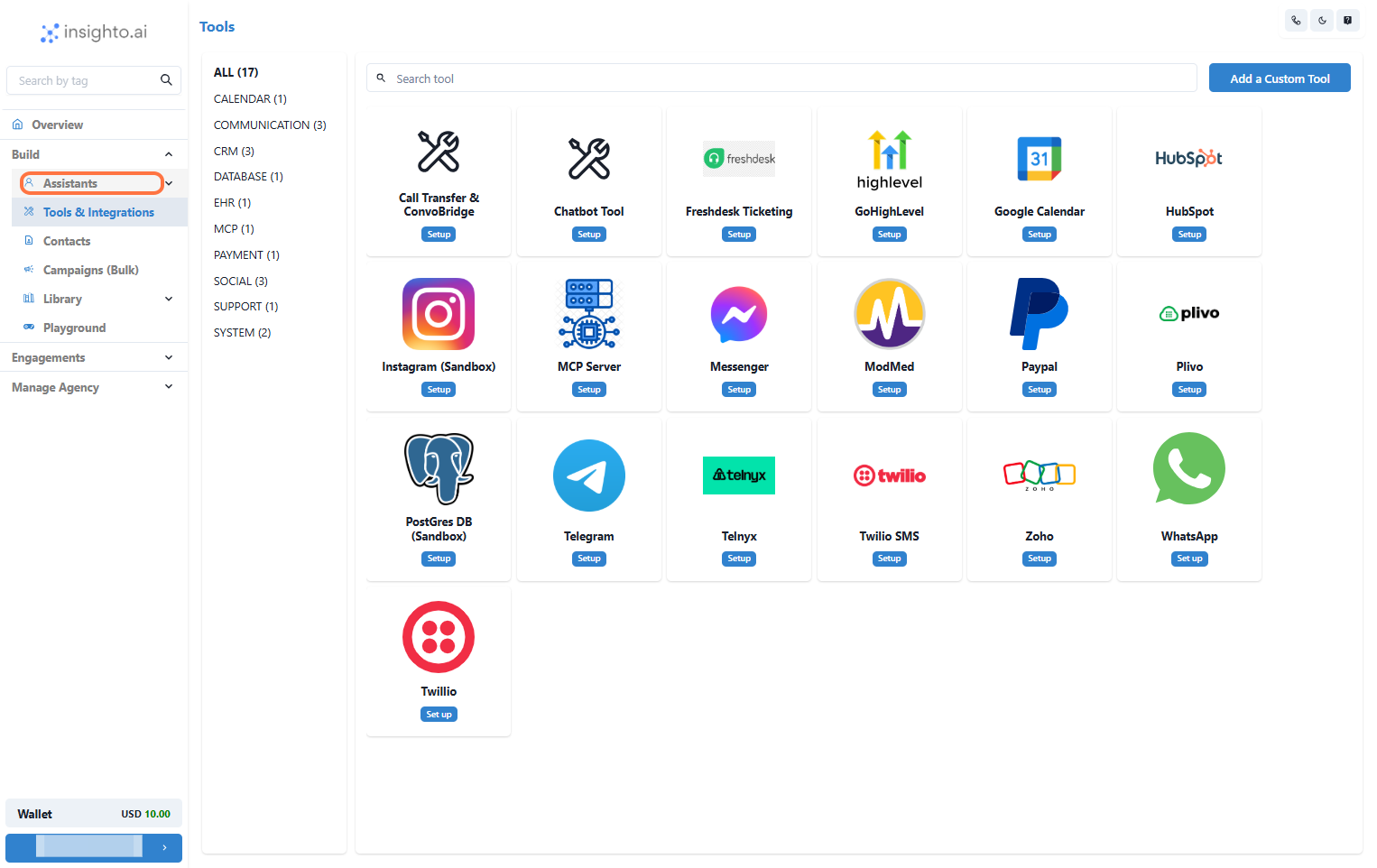Filter by SOCIAL (3)
This screenshot has width=1377, height=868.
coord(240,281)
